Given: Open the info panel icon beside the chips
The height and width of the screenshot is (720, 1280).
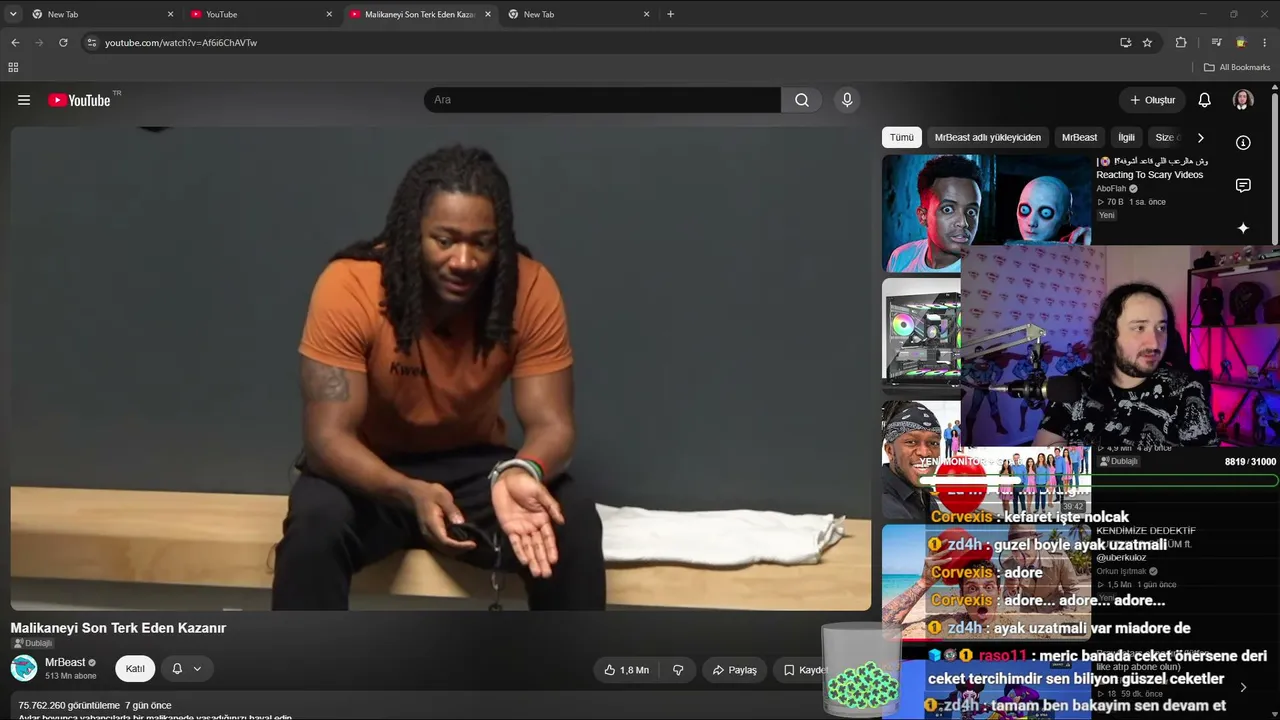Looking at the screenshot, I should coord(1243,143).
